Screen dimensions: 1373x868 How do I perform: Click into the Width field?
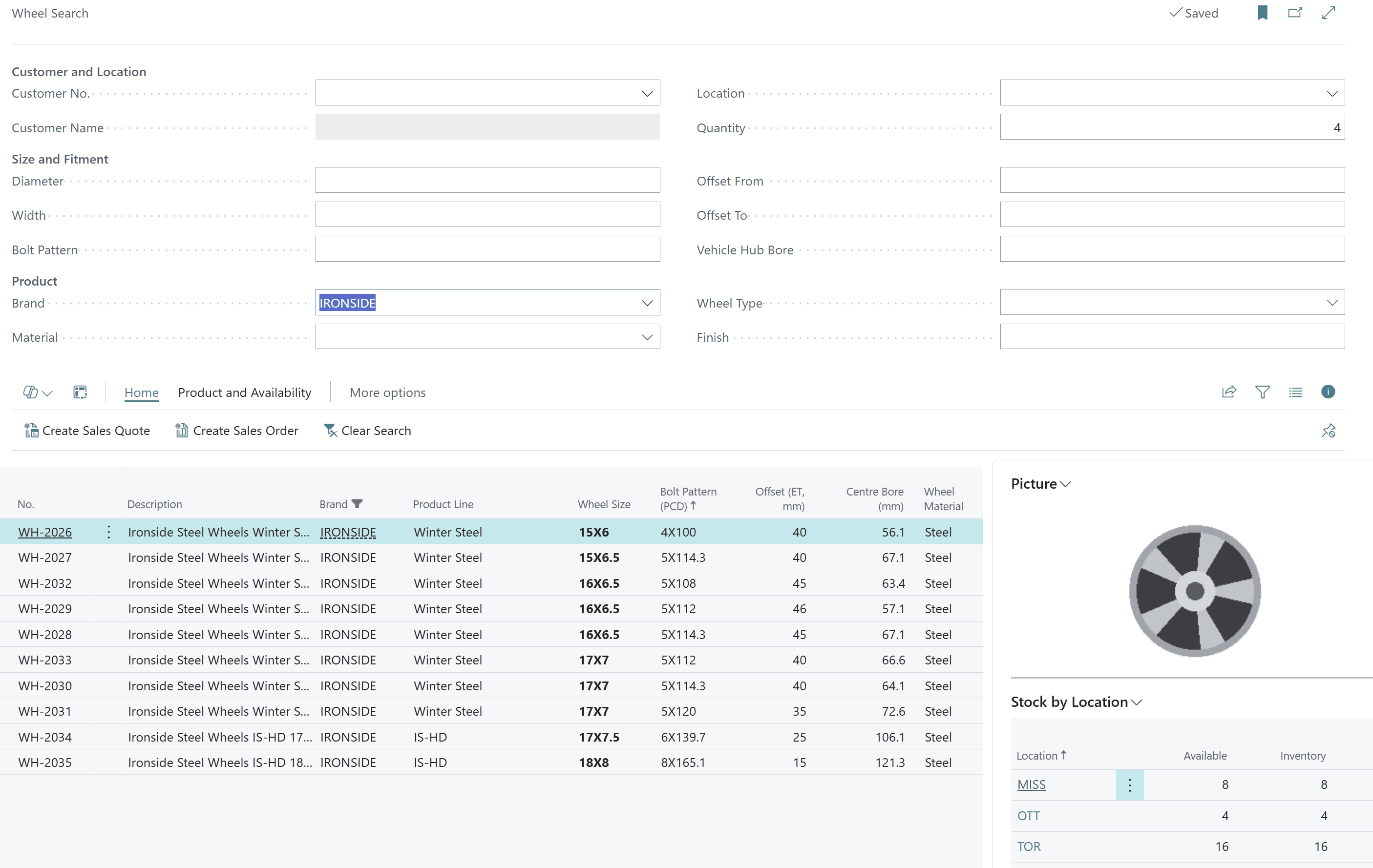point(487,215)
